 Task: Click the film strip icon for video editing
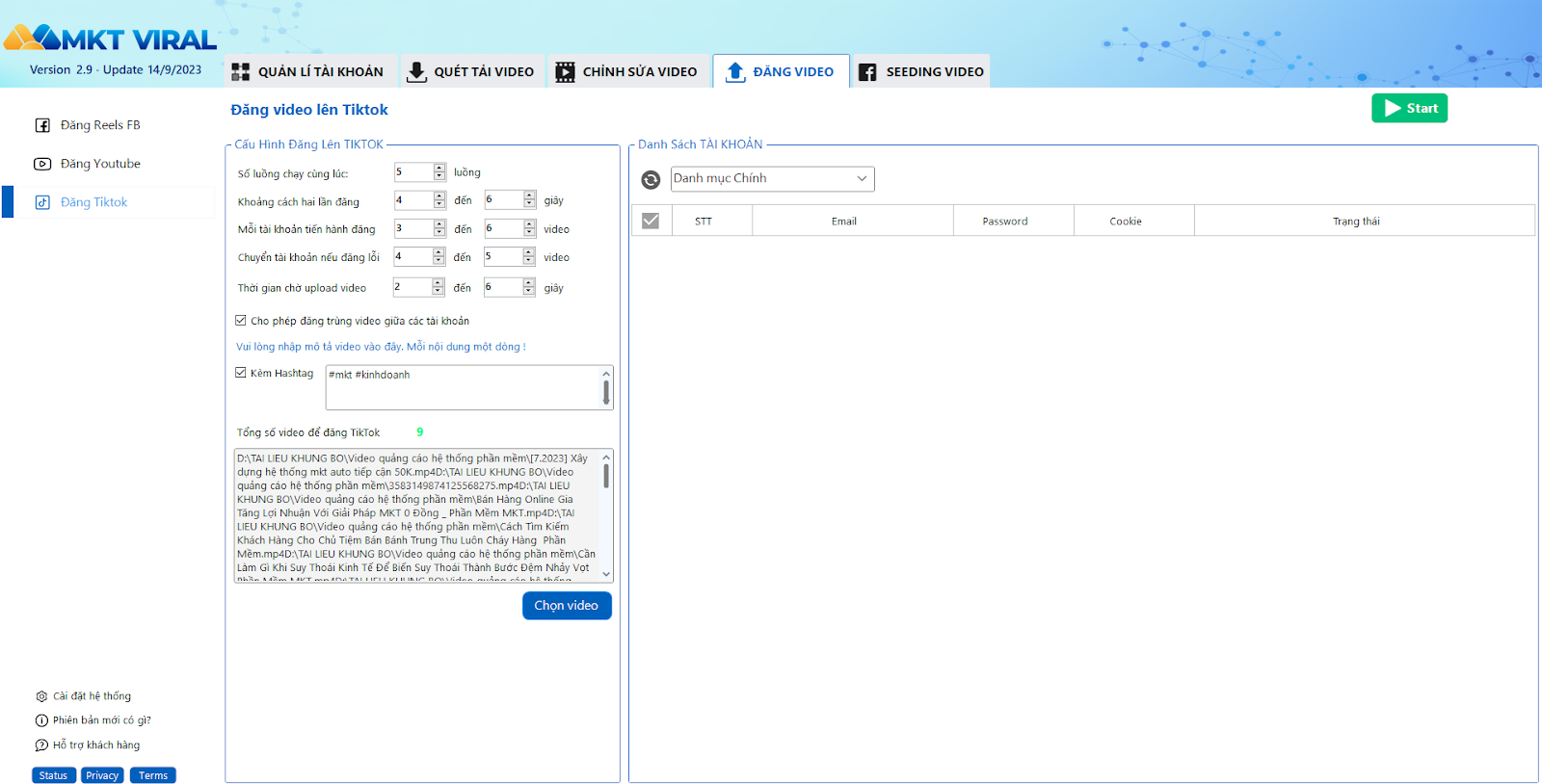click(566, 72)
